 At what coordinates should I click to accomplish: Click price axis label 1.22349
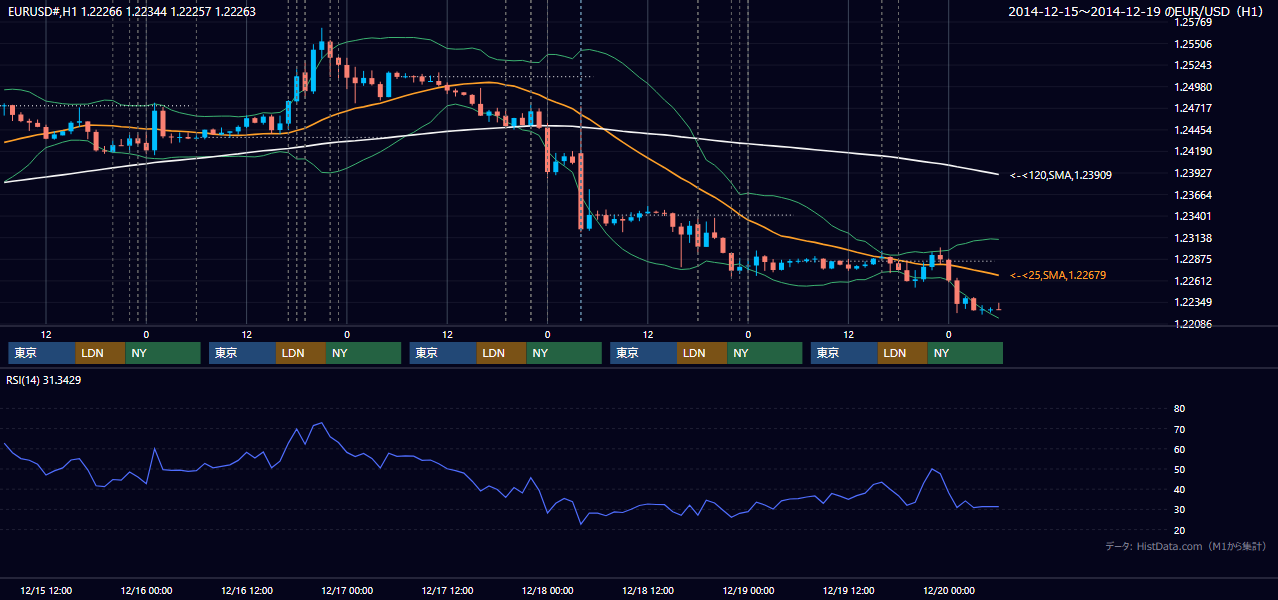point(1193,302)
